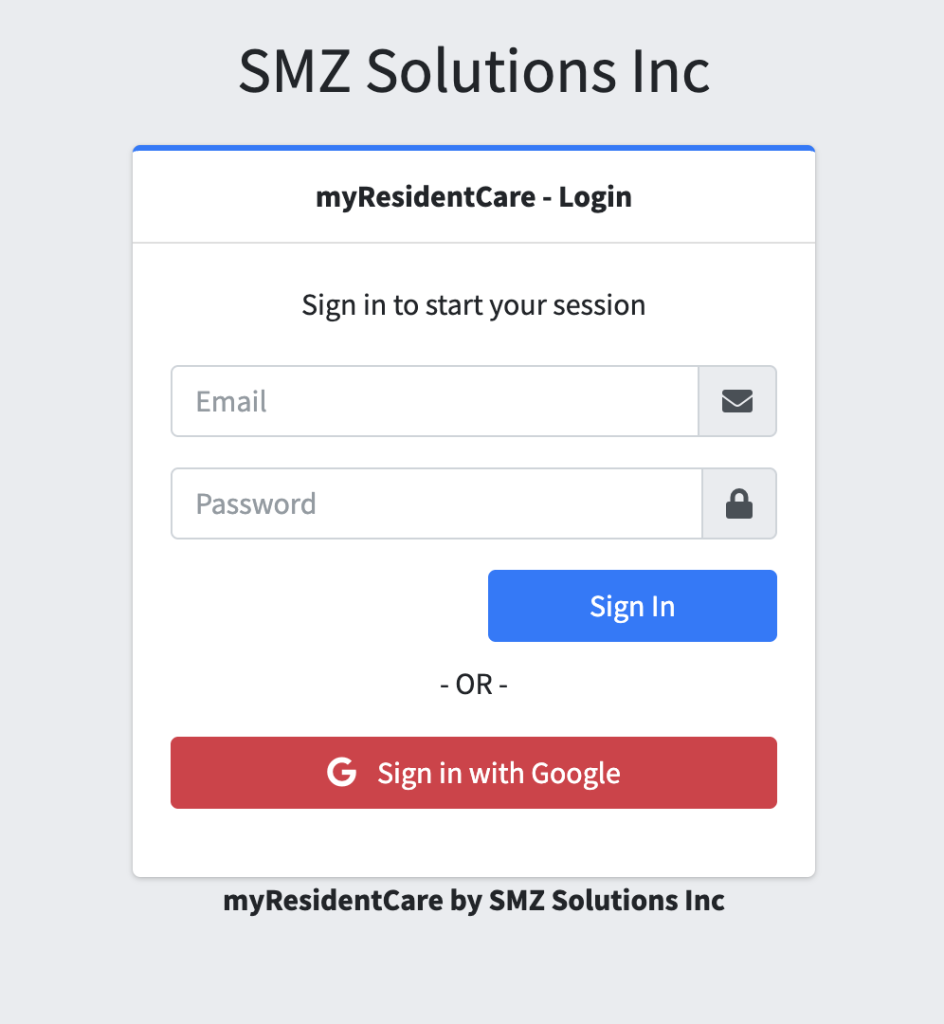Focus the Password input field
Viewport: 944px width, 1024px height.
tap(436, 504)
